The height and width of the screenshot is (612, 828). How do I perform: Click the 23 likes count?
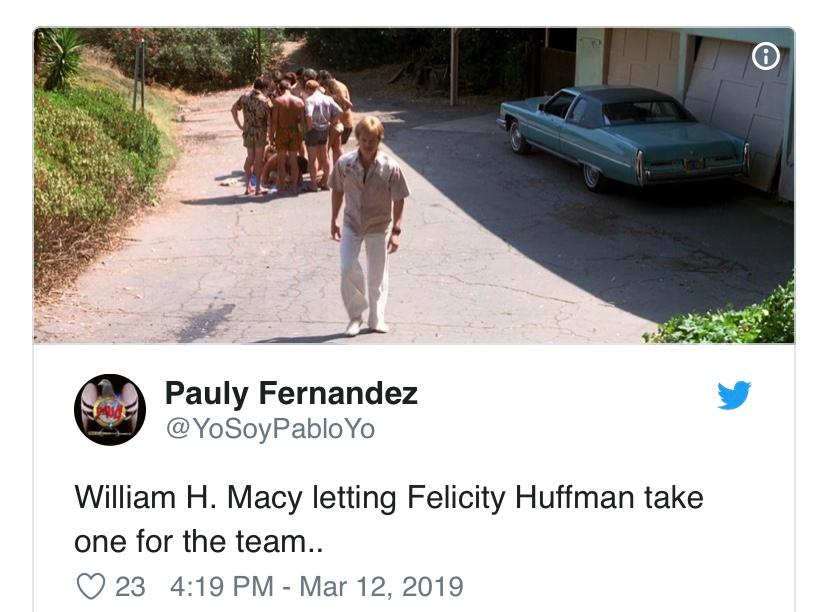point(130,587)
